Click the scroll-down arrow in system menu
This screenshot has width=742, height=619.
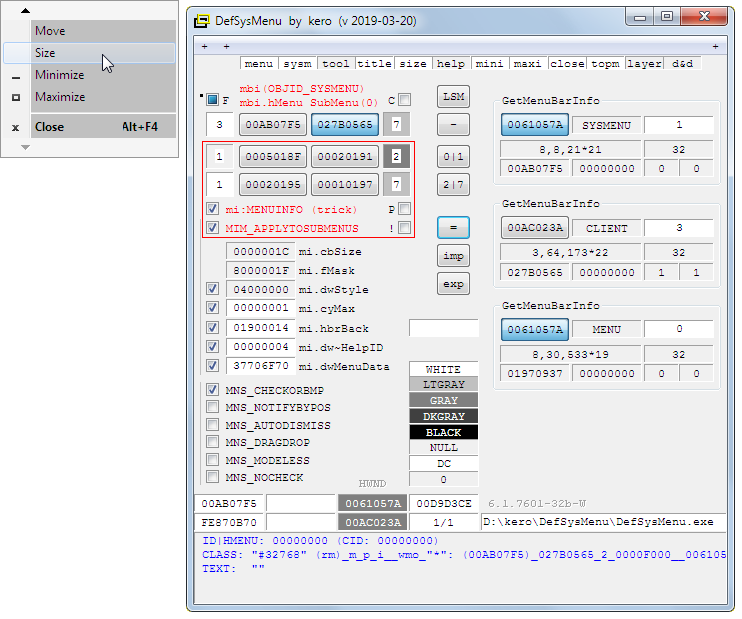click(26, 147)
